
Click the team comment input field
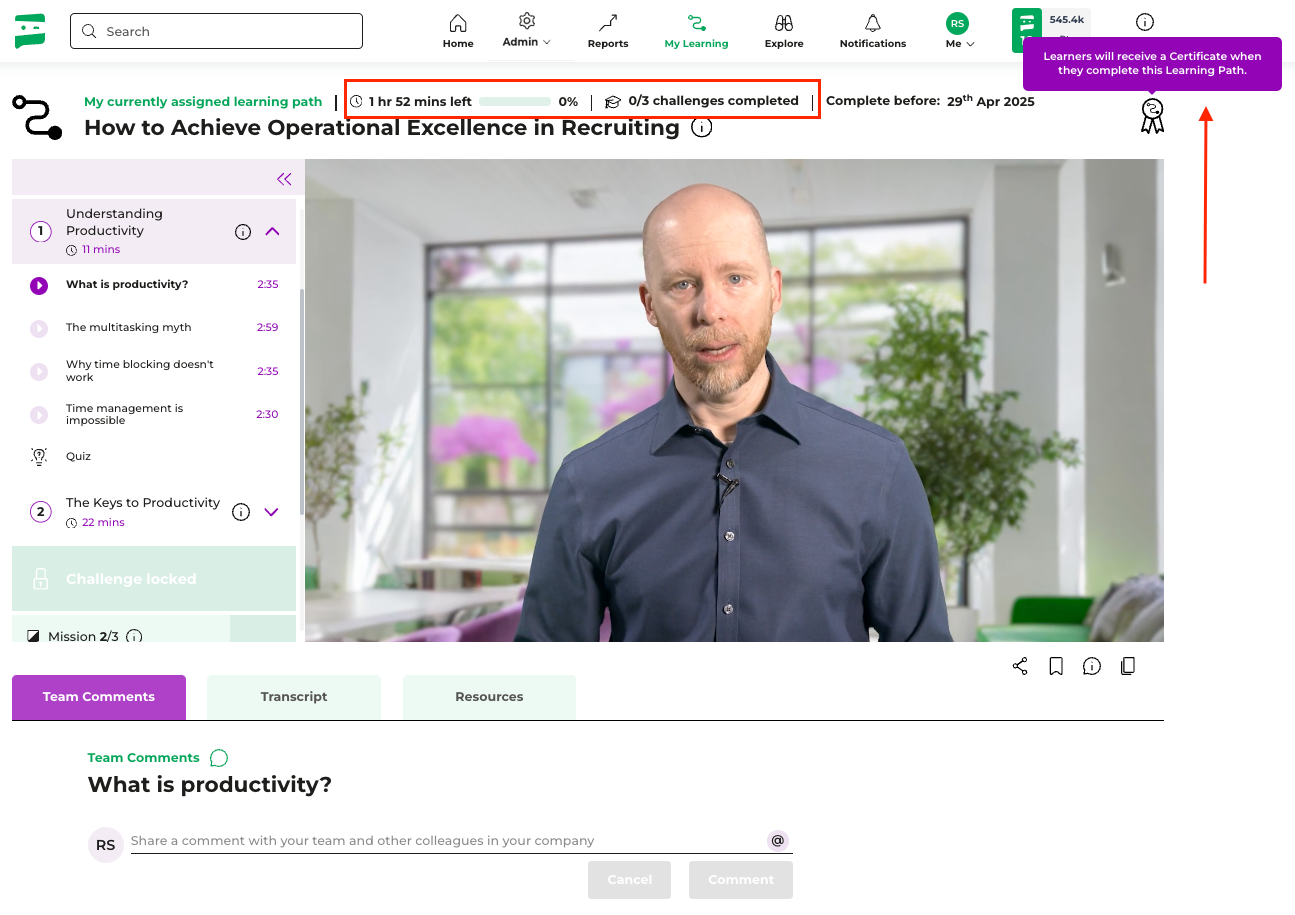click(x=445, y=841)
